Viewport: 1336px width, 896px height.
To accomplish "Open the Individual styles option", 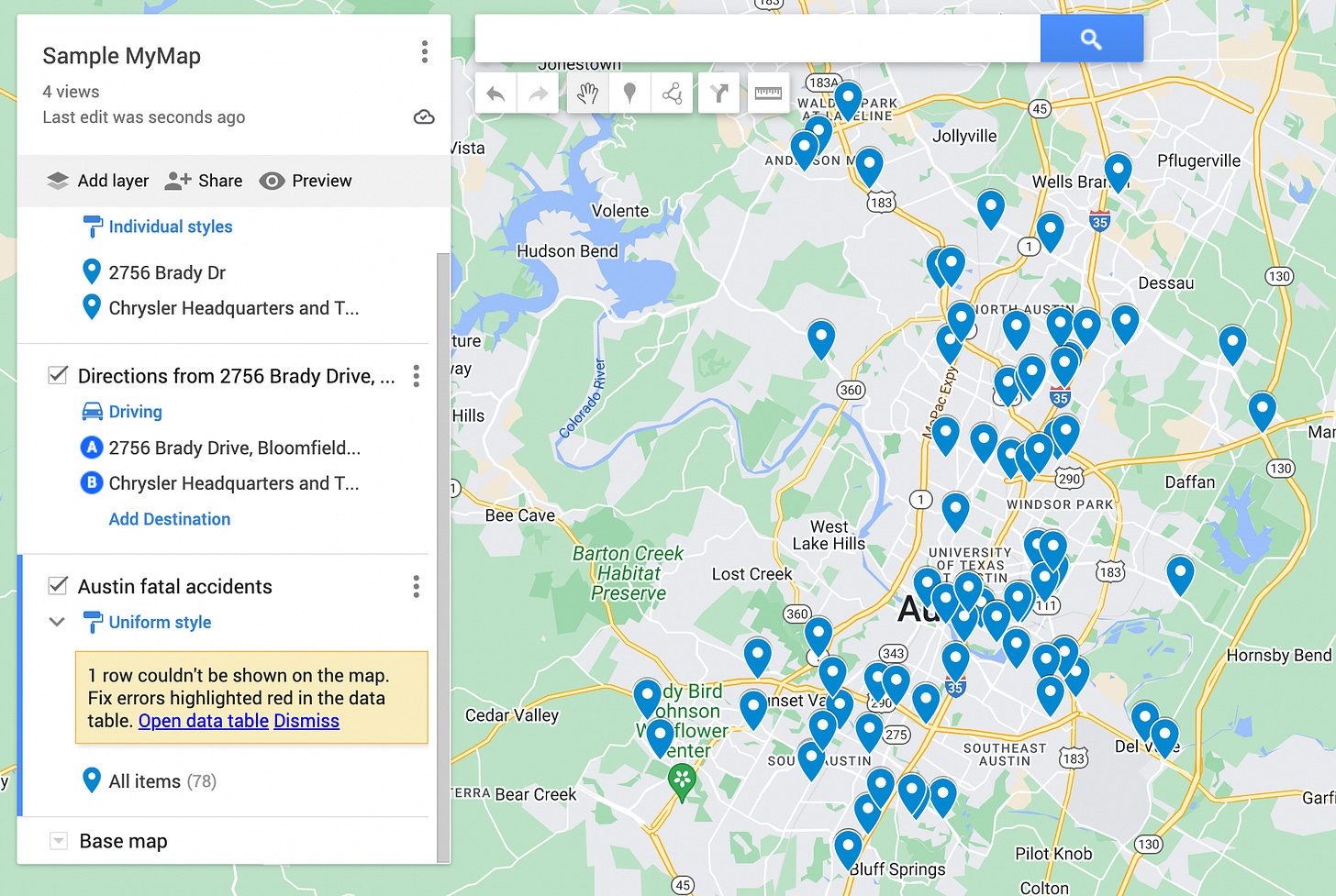I will click(171, 227).
